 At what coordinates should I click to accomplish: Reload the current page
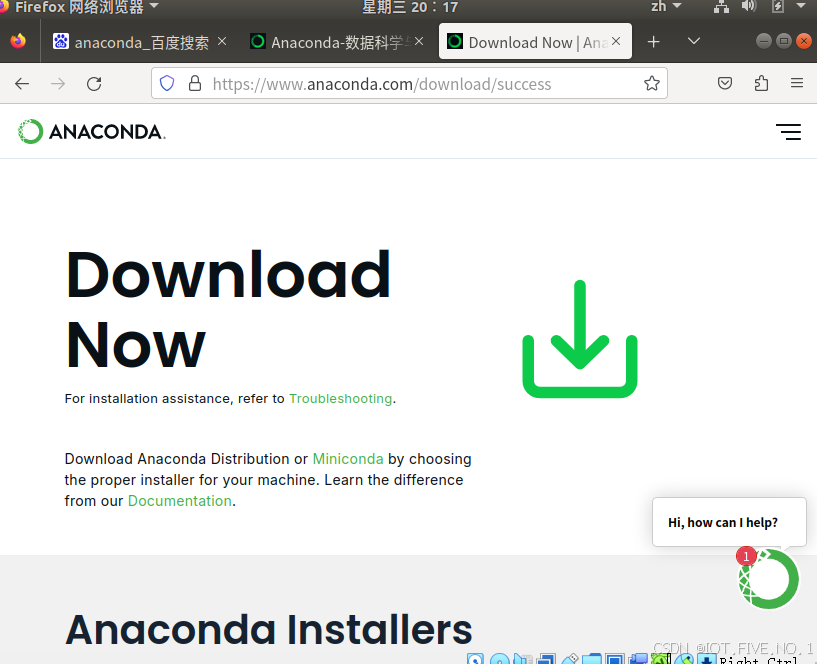[x=94, y=83]
